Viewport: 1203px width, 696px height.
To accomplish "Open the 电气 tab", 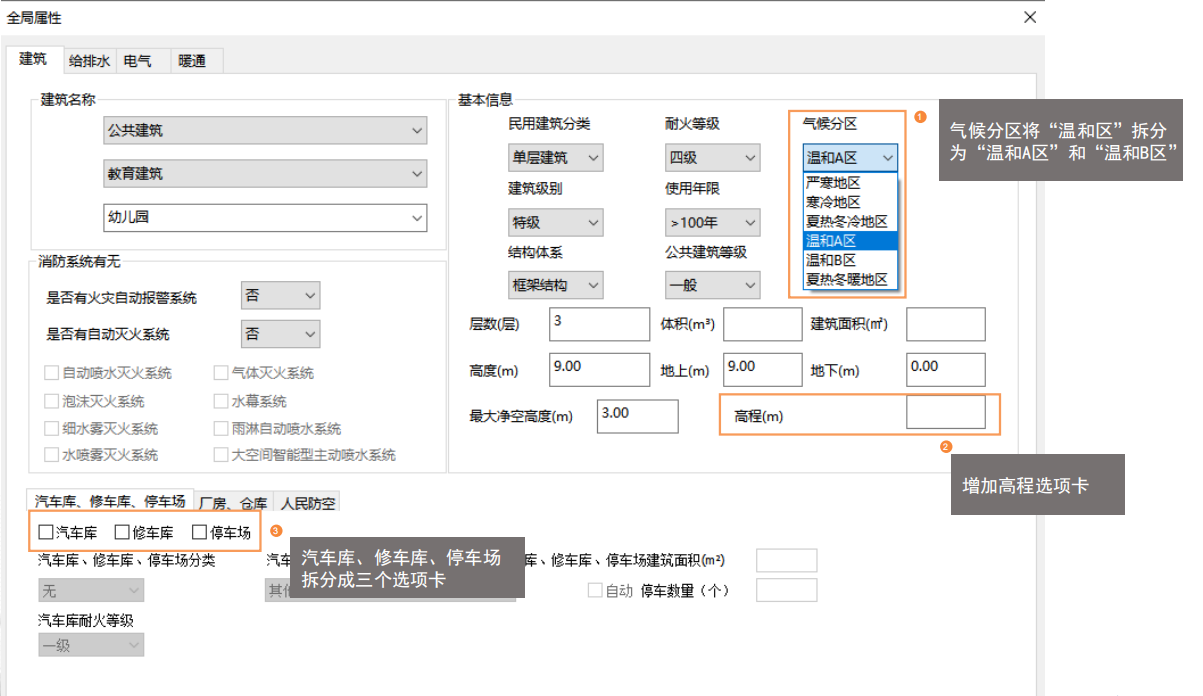I will (138, 61).
